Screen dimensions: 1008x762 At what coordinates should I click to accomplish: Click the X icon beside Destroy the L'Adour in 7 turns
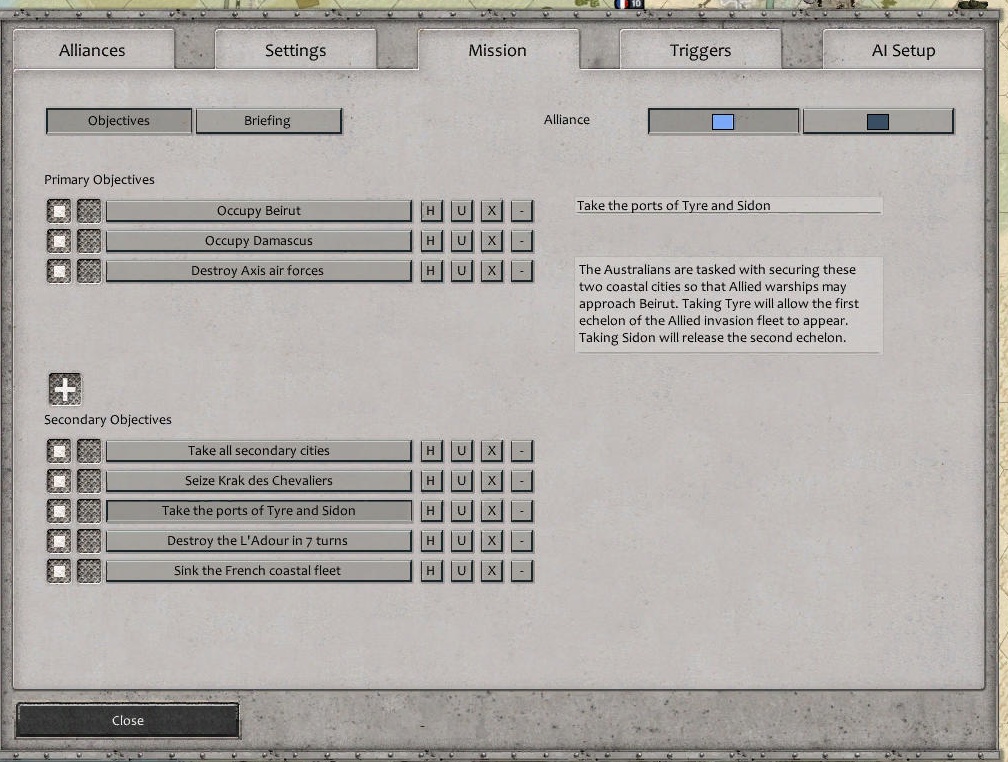coord(491,540)
